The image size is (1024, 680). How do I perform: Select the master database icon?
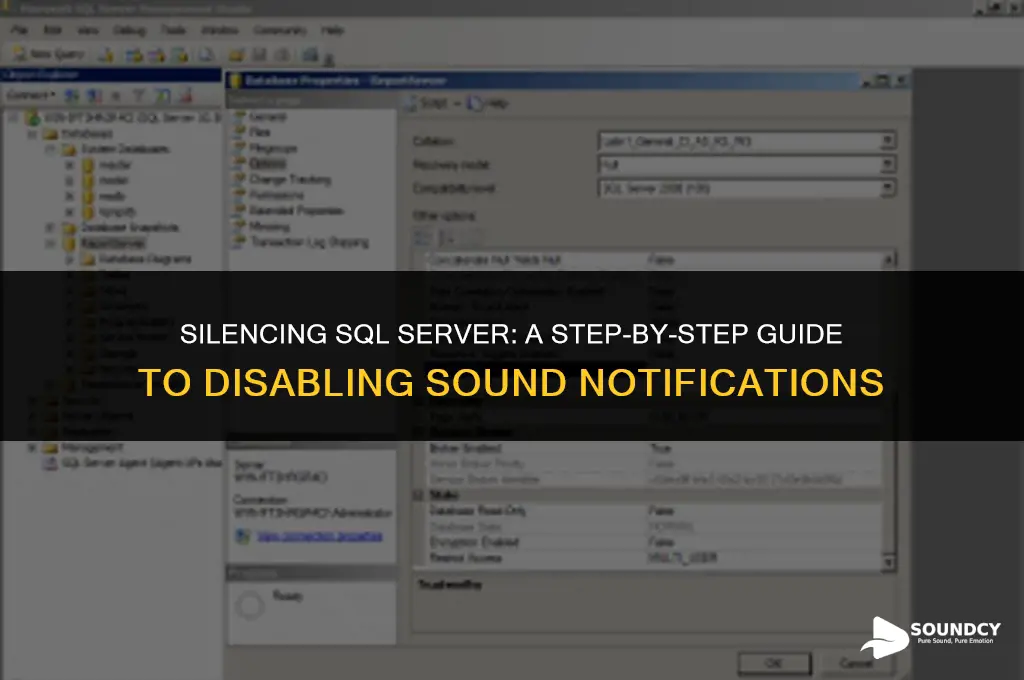tap(88, 165)
